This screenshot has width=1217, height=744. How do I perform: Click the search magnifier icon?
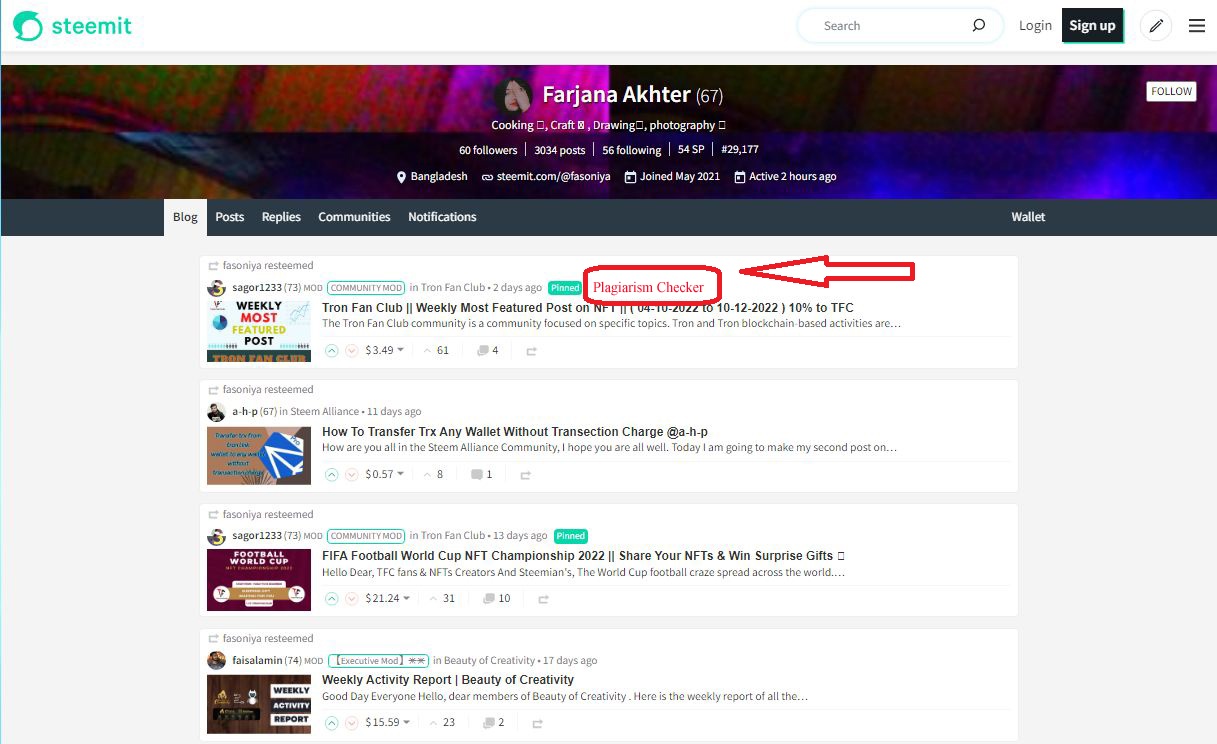coord(979,26)
